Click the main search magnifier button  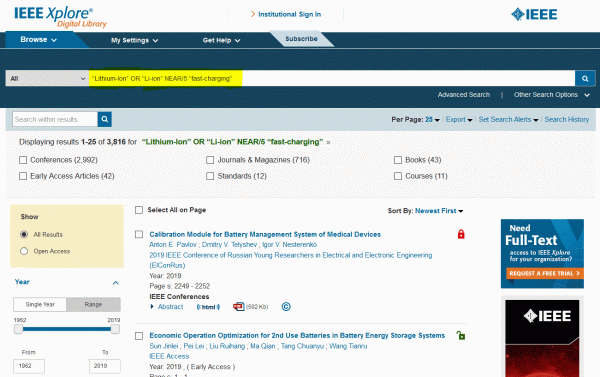click(x=585, y=78)
